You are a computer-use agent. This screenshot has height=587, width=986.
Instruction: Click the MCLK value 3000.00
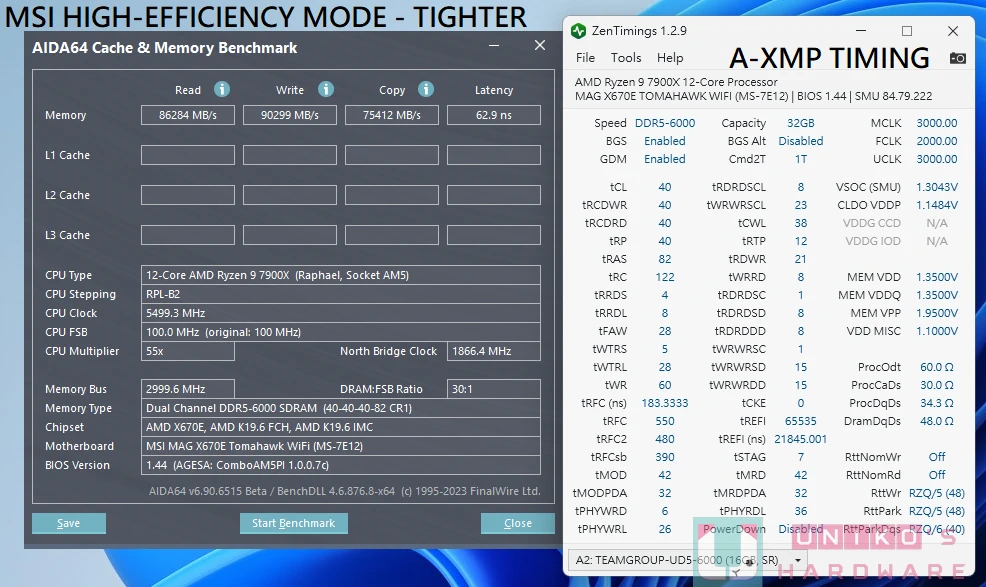(936, 123)
